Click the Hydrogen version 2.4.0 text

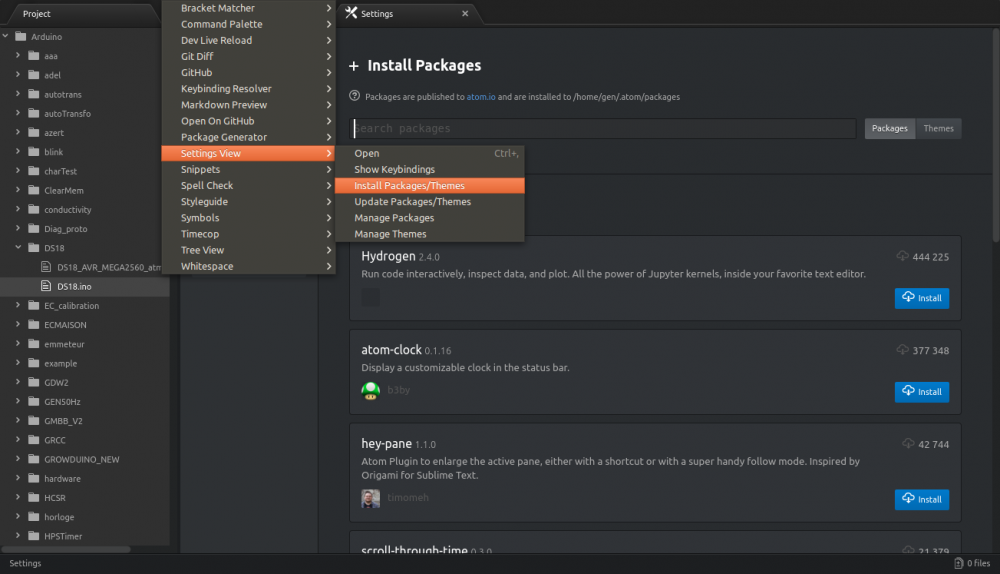(x=429, y=257)
